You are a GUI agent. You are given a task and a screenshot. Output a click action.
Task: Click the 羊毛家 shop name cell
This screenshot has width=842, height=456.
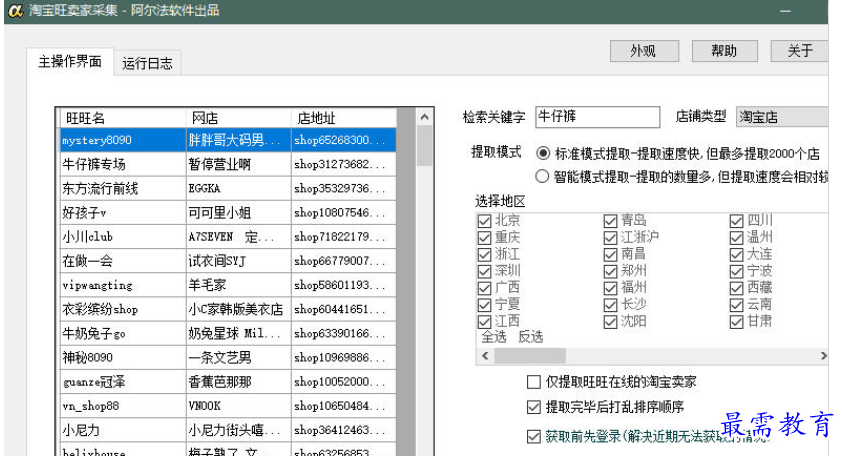pos(239,285)
